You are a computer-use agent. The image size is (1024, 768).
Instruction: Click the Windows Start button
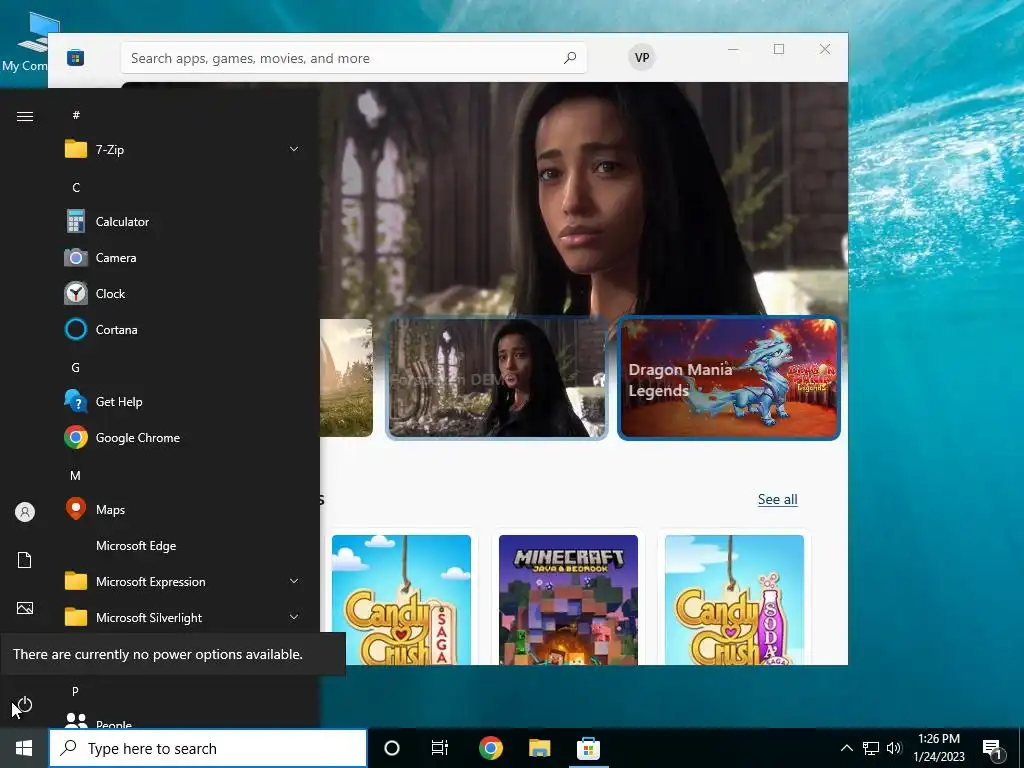pyautogui.click(x=24, y=748)
